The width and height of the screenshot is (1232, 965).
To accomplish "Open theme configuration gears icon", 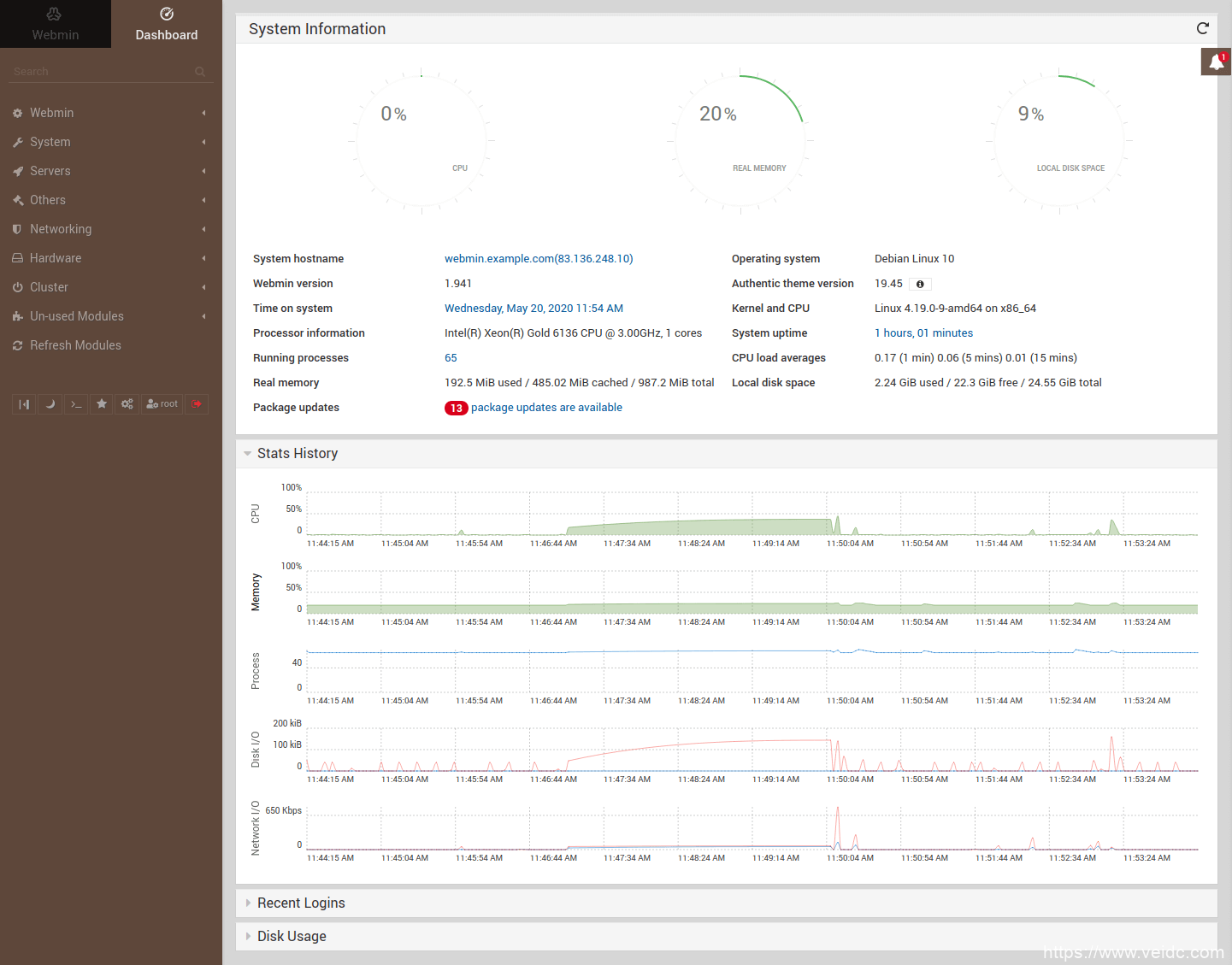I will click(x=127, y=404).
